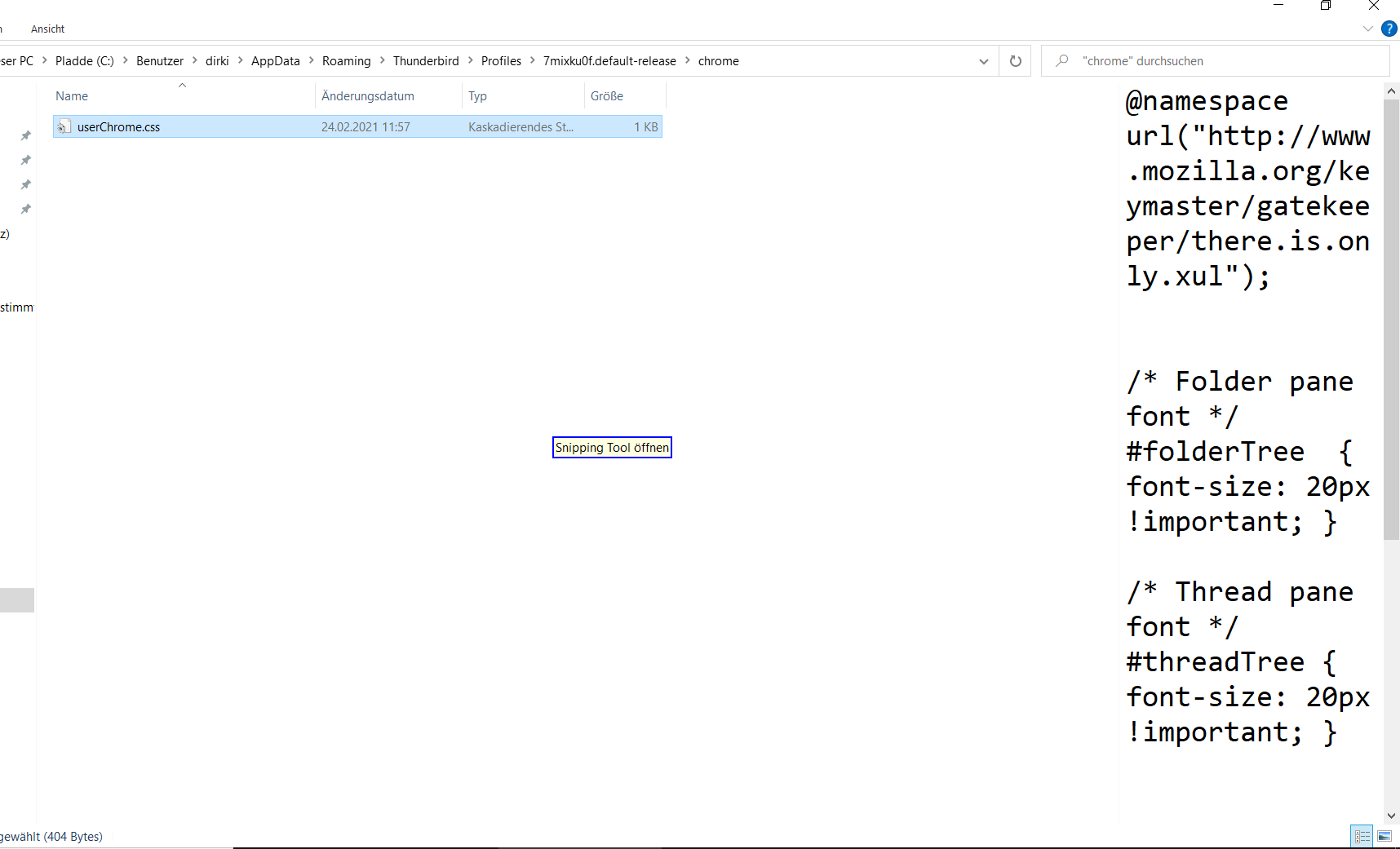Expand the chevron after Benutzer
The height and width of the screenshot is (849, 1400).
pyautogui.click(x=194, y=60)
